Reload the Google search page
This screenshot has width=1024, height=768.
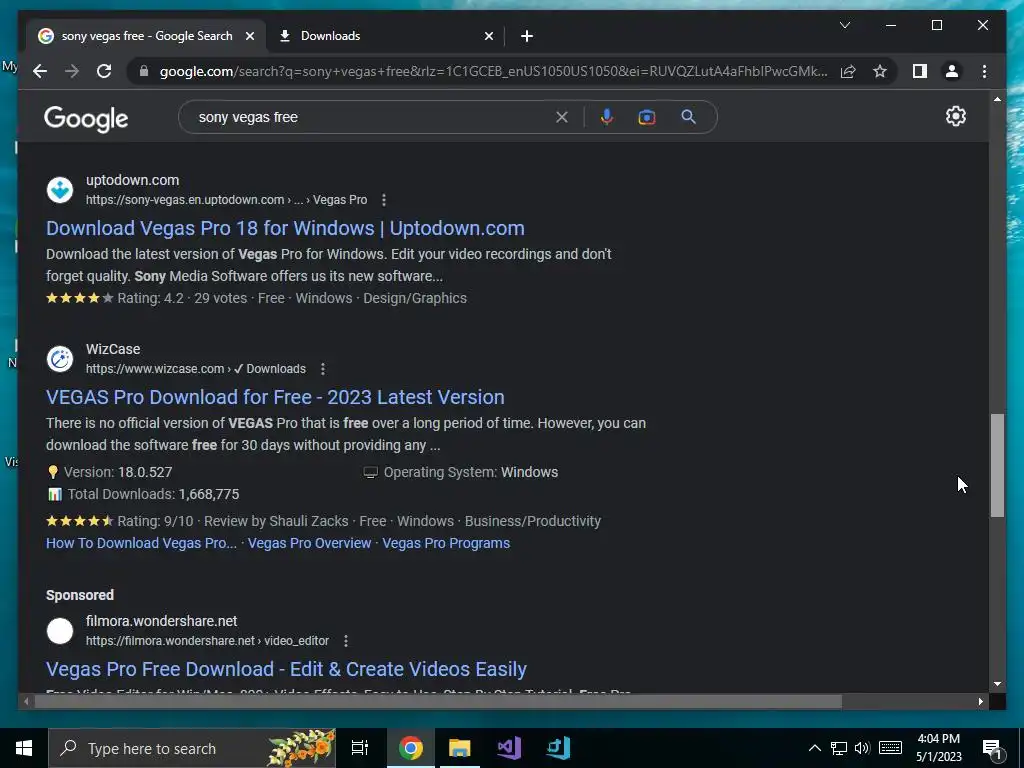click(104, 71)
